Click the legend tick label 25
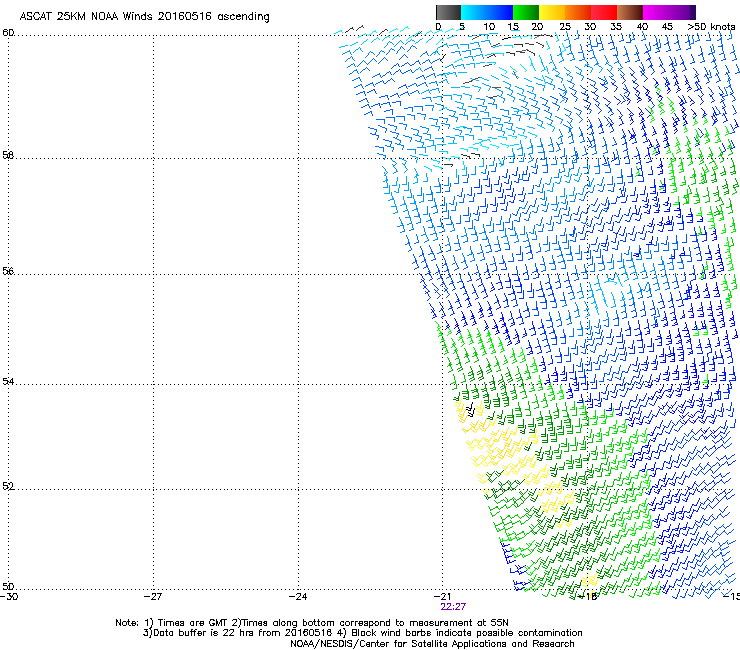This screenshot has height=650, width=740. [x=565, y=27]
